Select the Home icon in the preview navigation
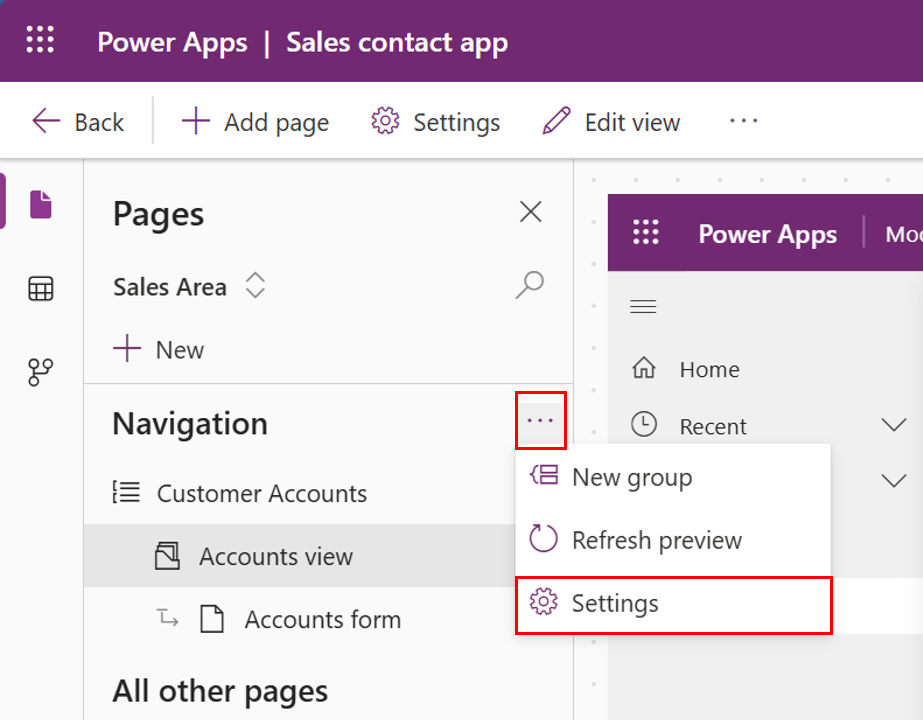Screen dimensions: 923x720 (645, 368)
